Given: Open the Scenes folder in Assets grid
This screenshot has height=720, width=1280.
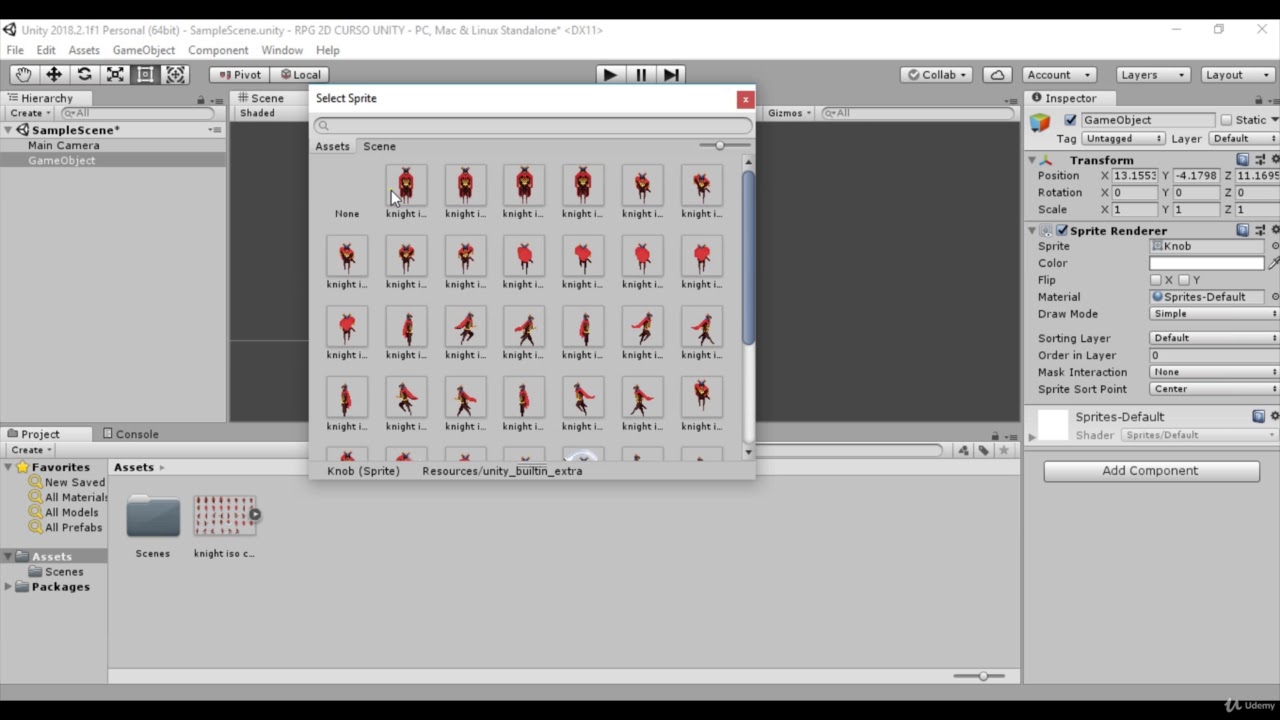Looking at the screenshot, I should (x=153, y=516).
